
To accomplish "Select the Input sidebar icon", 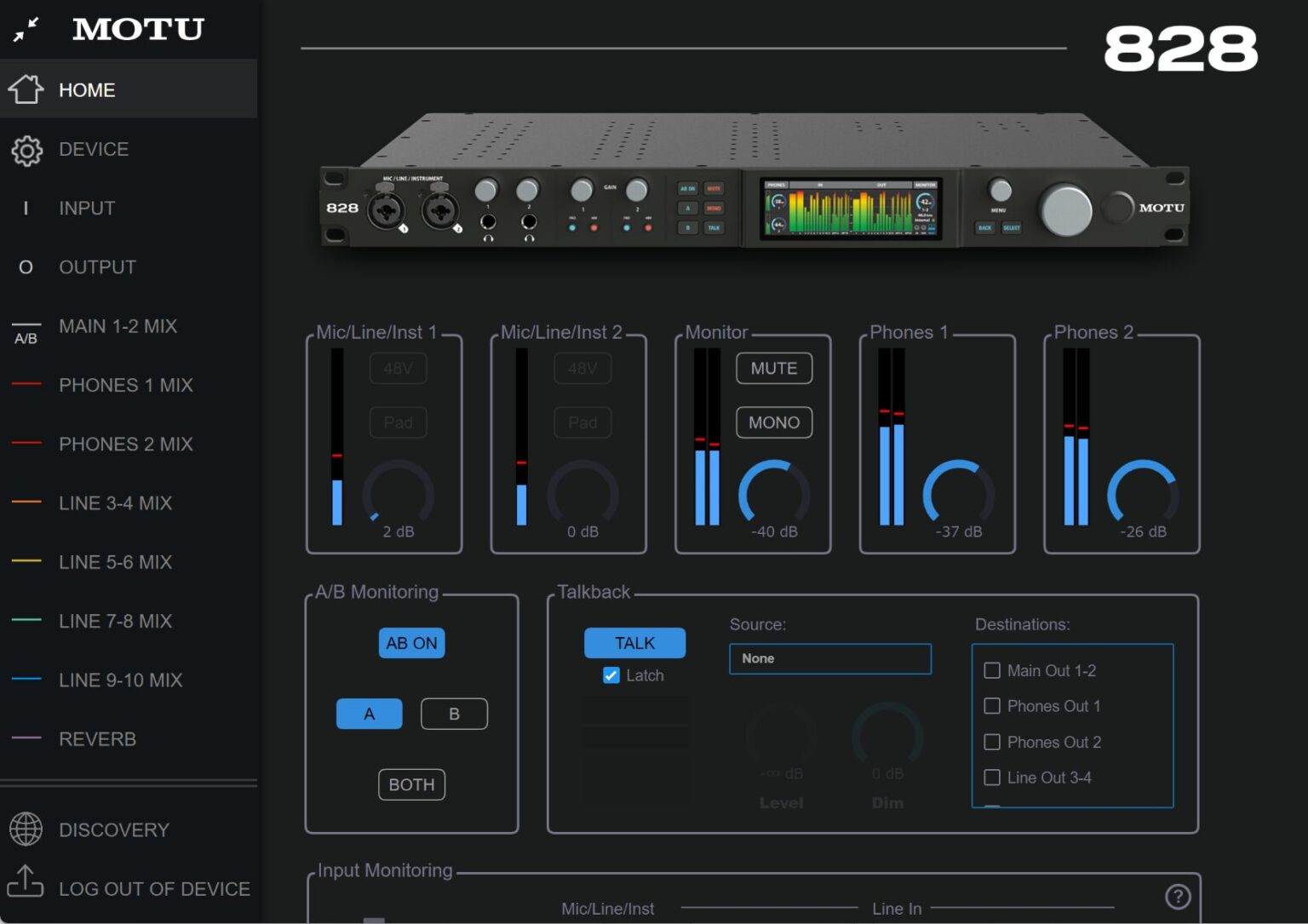I will [x=26, y=208].
